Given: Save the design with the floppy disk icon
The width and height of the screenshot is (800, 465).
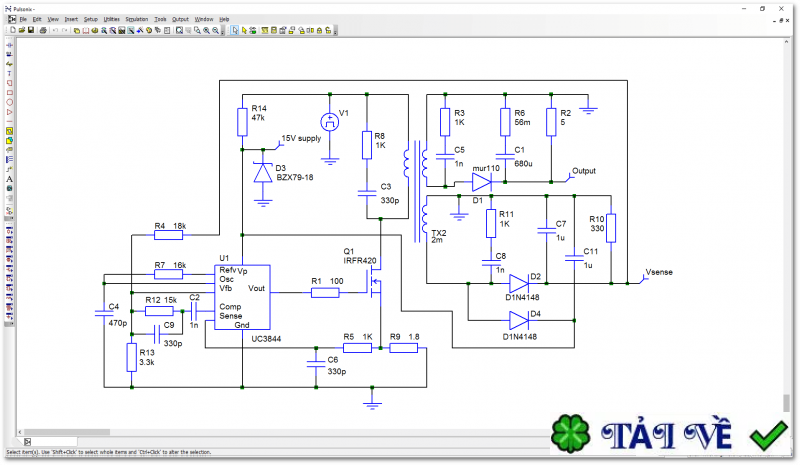Looking at the screenshot, I should 31,30.
